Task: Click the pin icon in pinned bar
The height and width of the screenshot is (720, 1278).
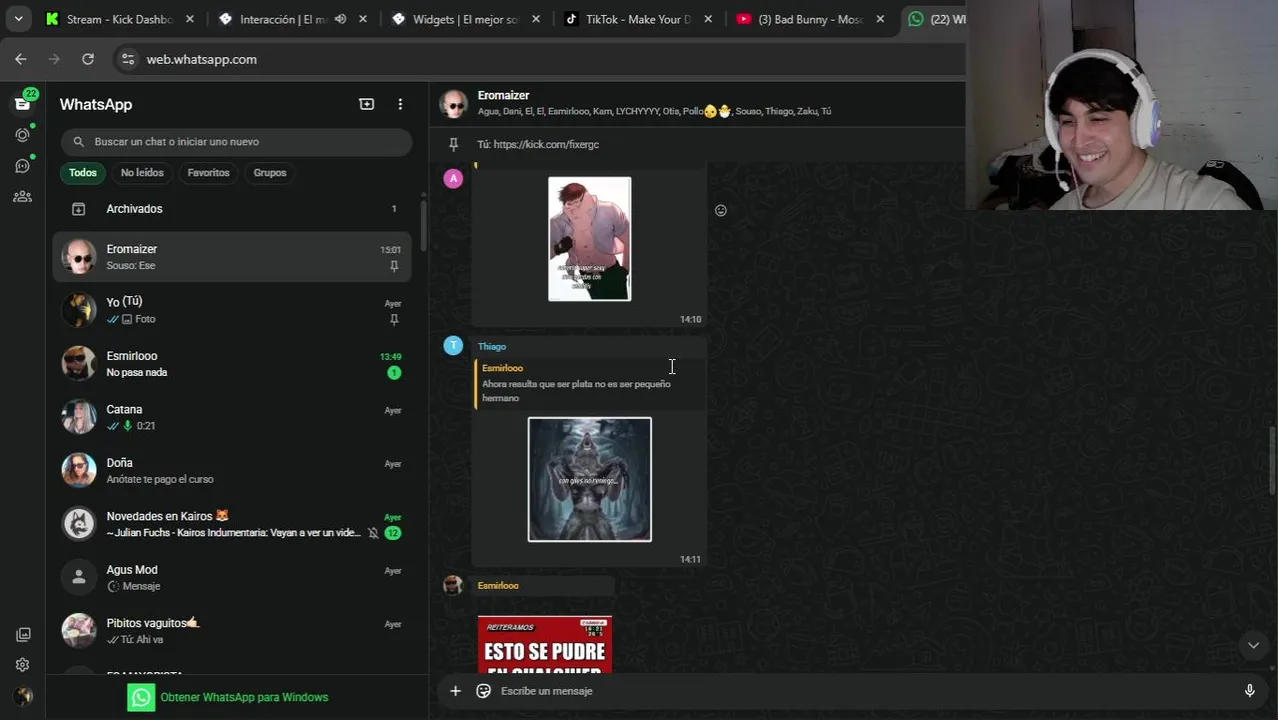Action: click(453, 144)
